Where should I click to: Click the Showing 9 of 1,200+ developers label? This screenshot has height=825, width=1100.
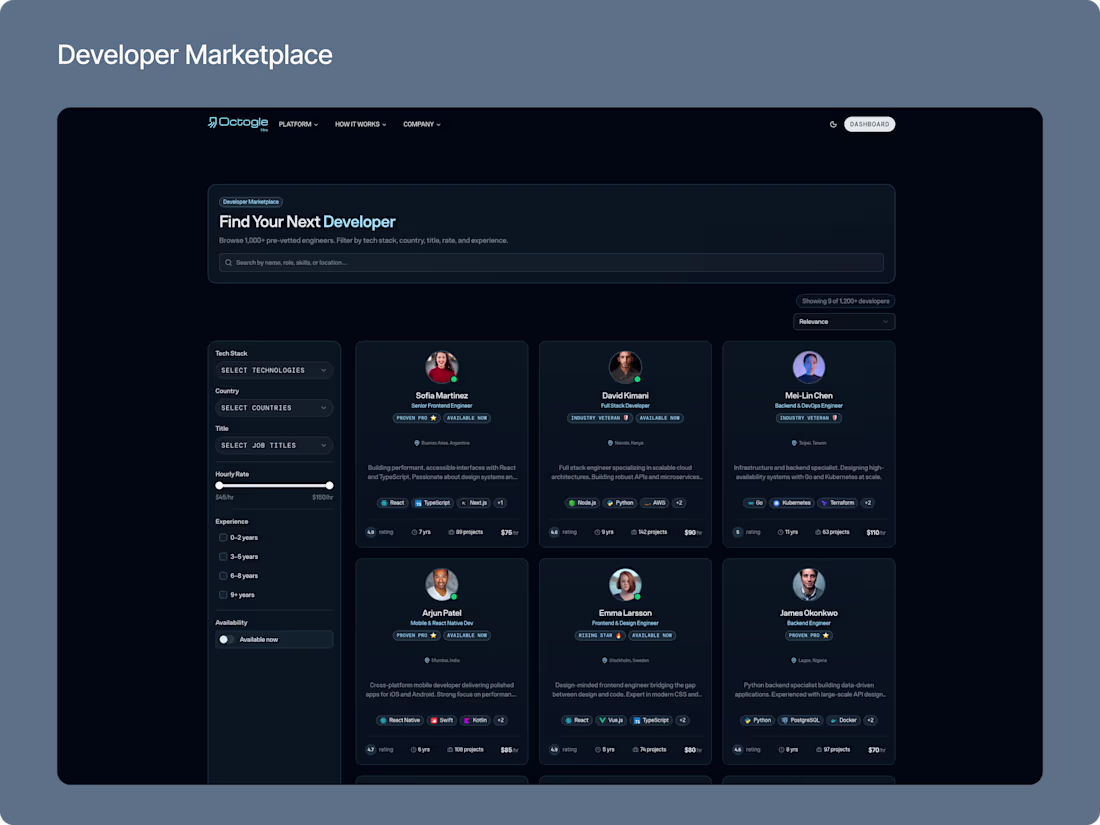(x=845, y=301)
